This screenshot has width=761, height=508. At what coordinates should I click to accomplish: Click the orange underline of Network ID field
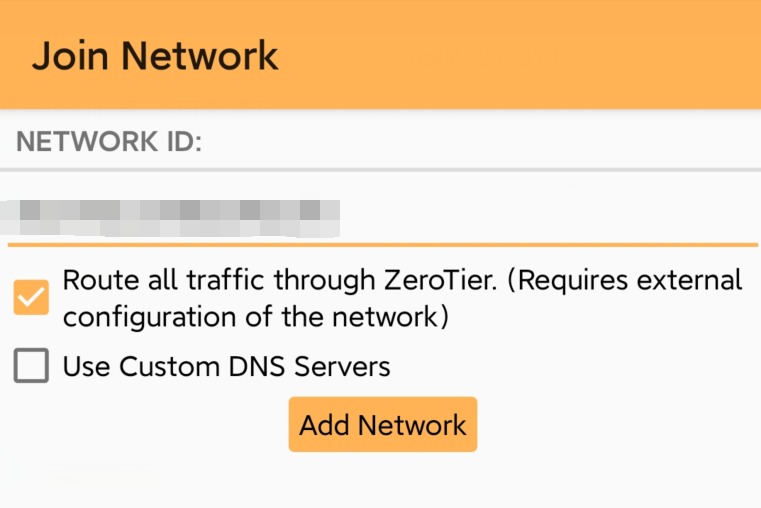(382, 245)
